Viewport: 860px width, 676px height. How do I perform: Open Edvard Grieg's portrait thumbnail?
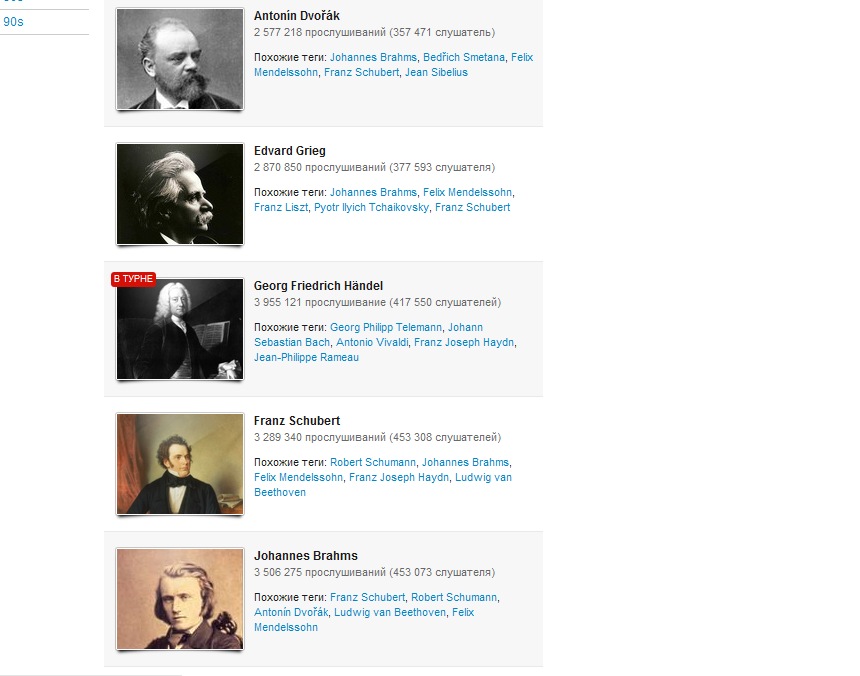point(180,194)
